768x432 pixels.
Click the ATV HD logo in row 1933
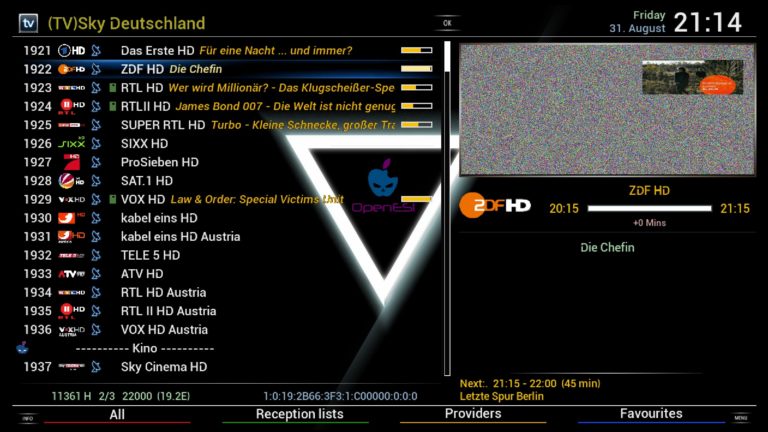click(x=72, y=274)
